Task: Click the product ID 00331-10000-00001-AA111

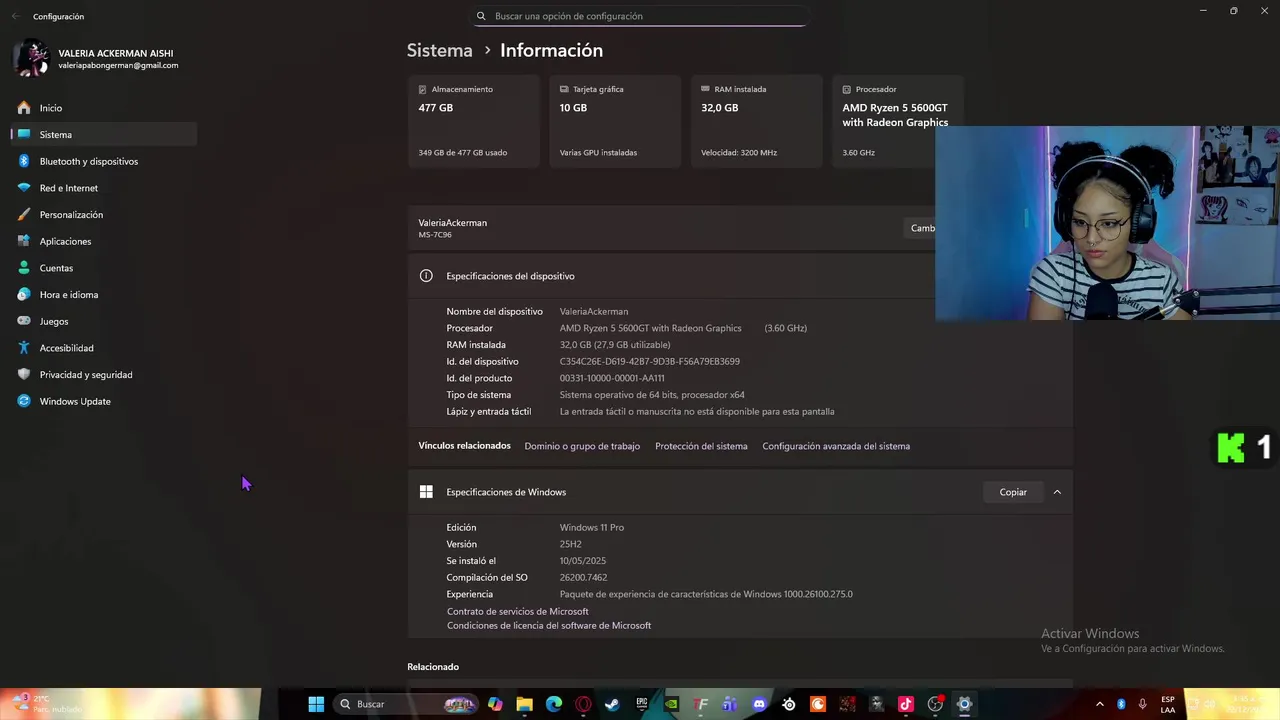Action: pyautogui.click(x=612, y=378)
